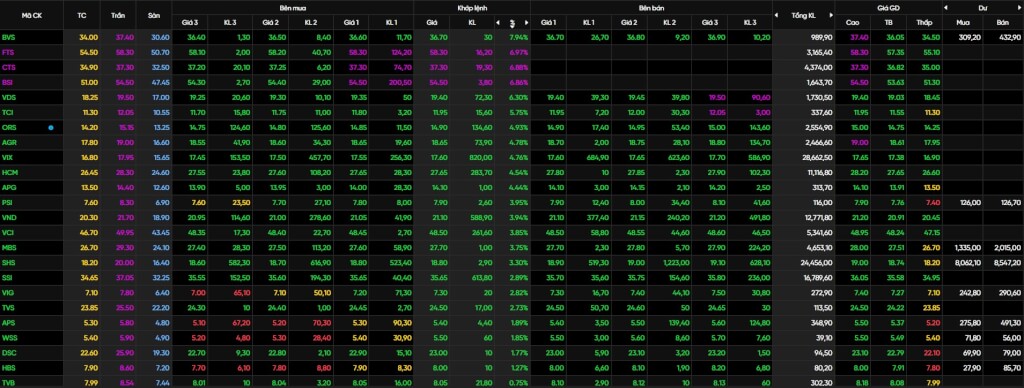1024x388 pixels.
Task: Select the Bên bán header group
Action: (x=651, y=8)
